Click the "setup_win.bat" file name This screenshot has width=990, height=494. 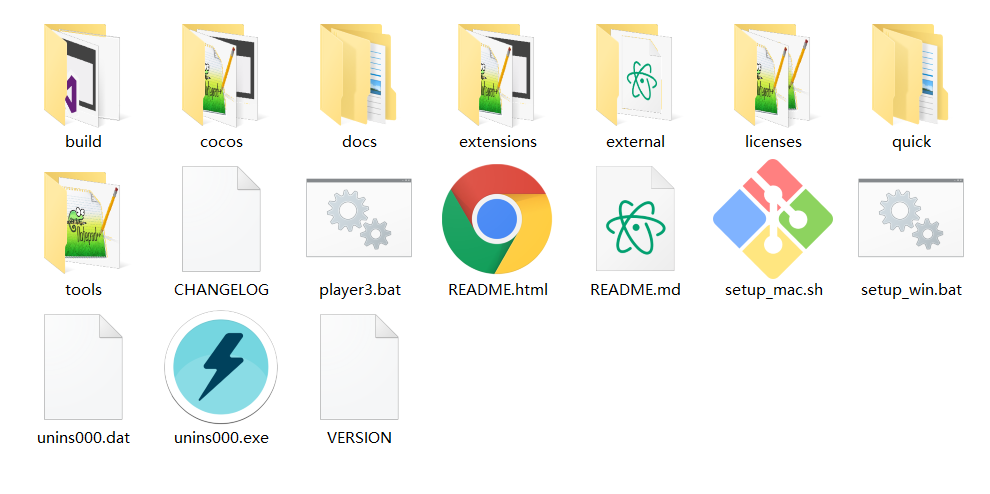pyautogui.click(x=911, y=290)
